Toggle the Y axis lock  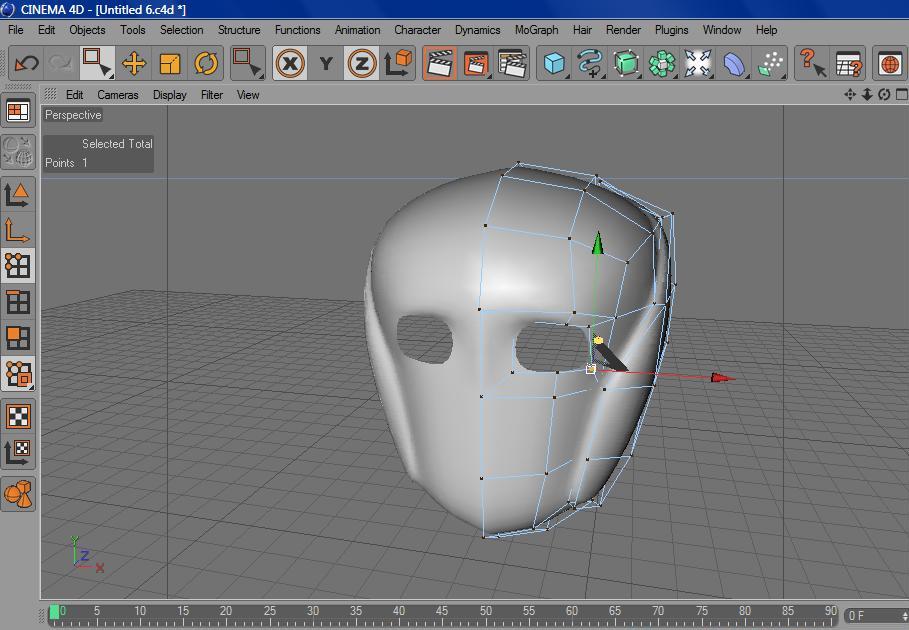[326, 63]
